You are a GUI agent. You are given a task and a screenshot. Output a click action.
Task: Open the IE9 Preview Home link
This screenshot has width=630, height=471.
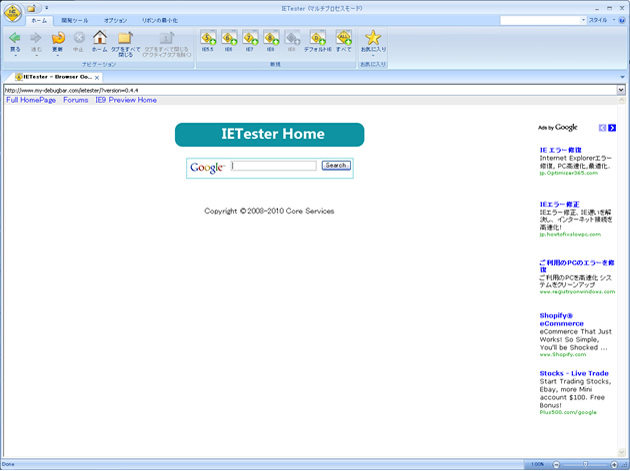pos(126,100)
